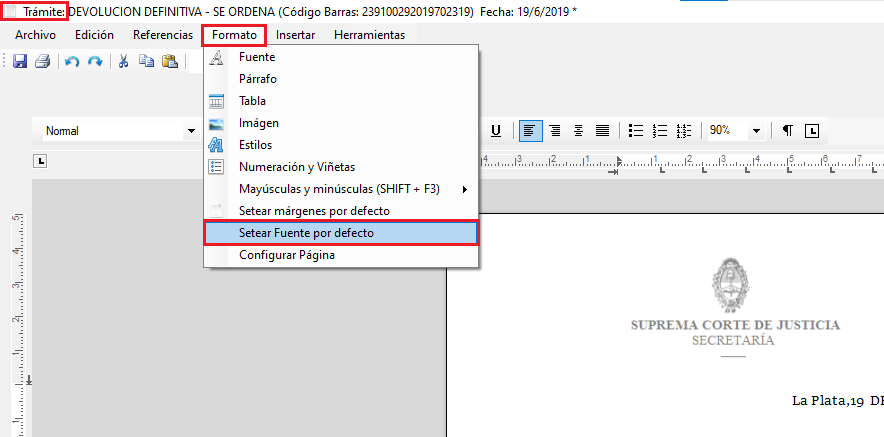The height and width of the screenshot is (437, 884).
Task: Toggle left text alignment
Action: coord(530,131)
